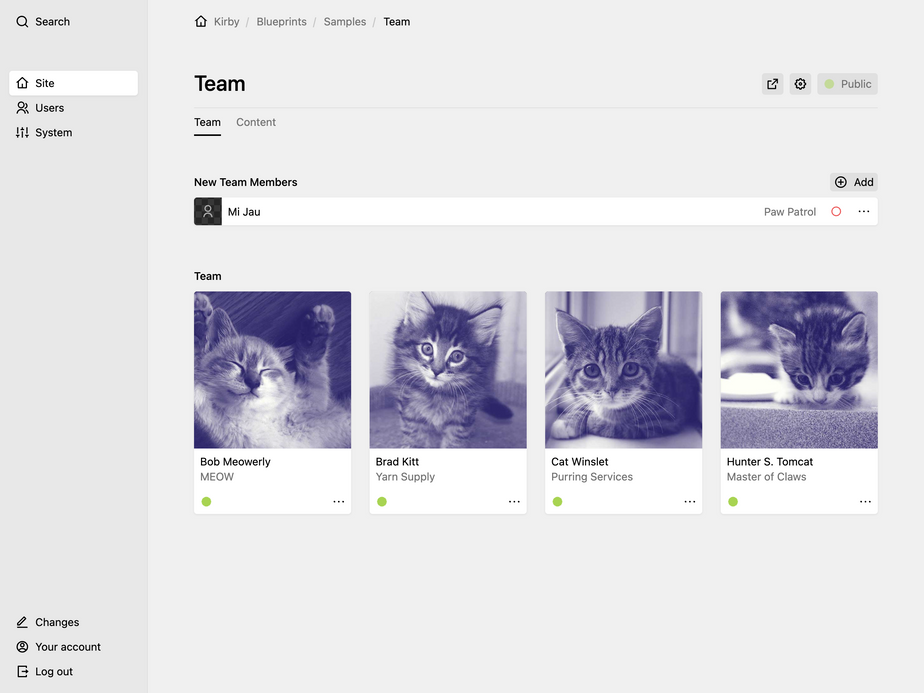Open the Cat Winslet kitten thumbnail
This screenshot has height=693, width=924.
coord(623,370)
